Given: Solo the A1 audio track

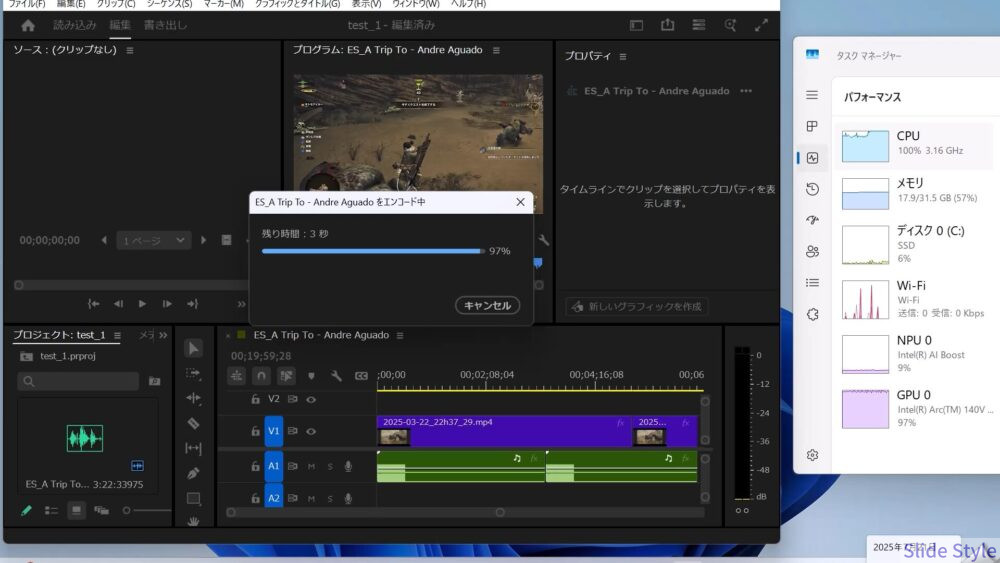Looking at the screenshot, I should pyautogui.click(x=330, y=467).
